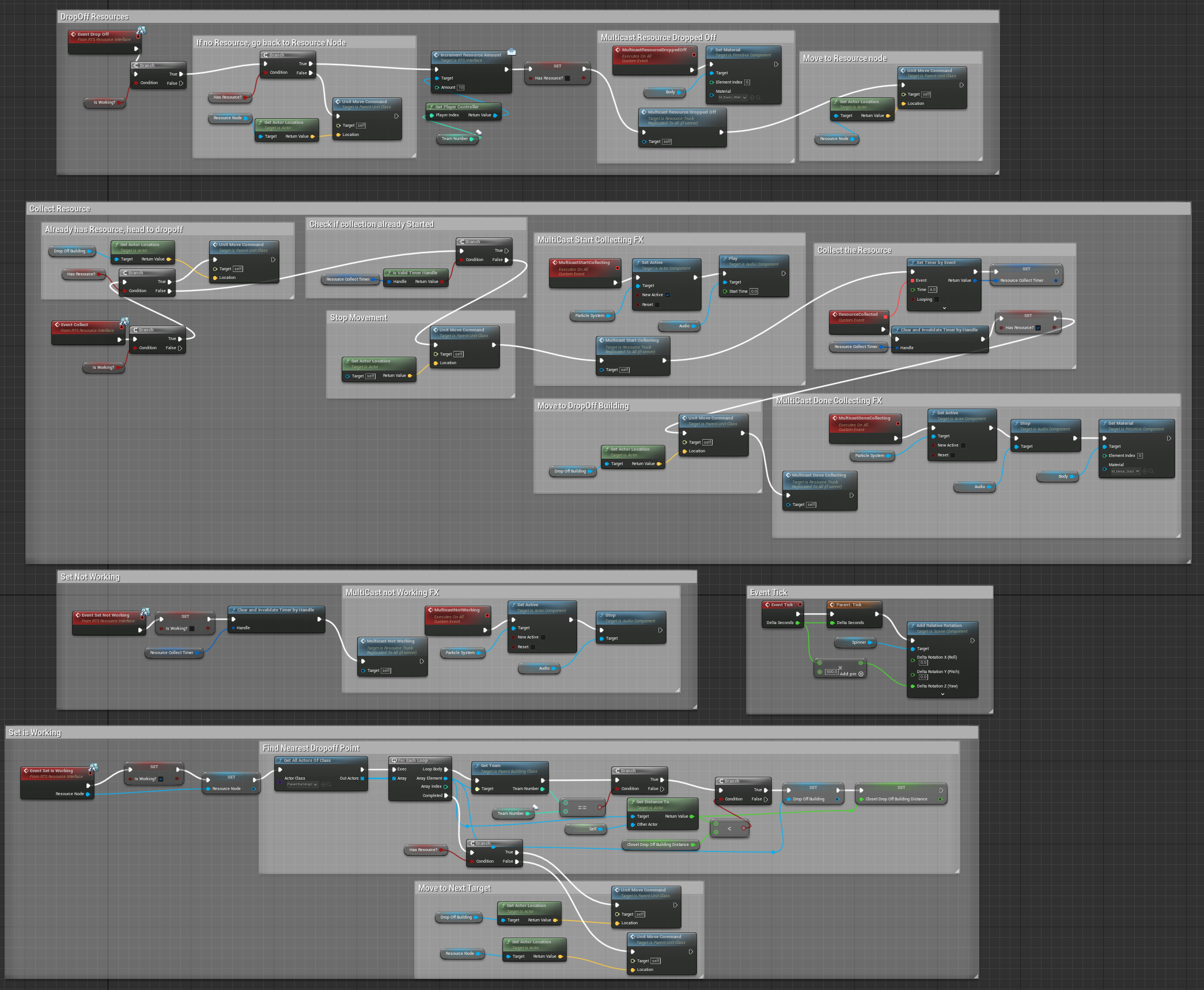Image resolution: width=1204 pixels, height=990 pixels.
Task: Select the Find Nearest Dropoff Point comment title
Action: coord(311,748)
